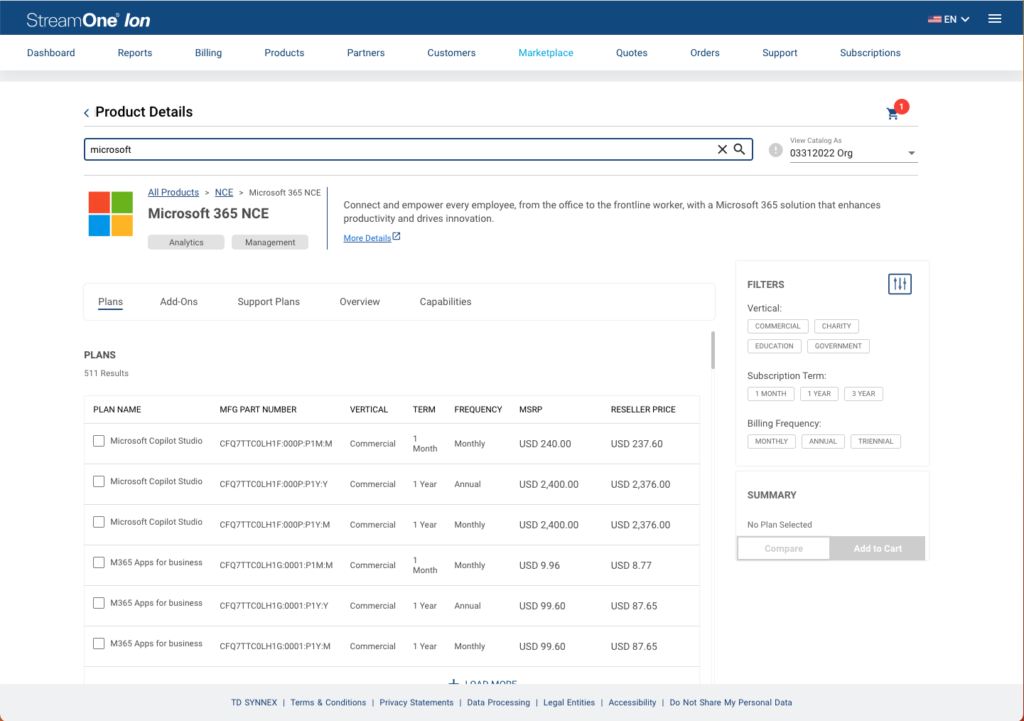Check M365 Apps for business P1Y:Y row
The width and height of the screenshot is (1024, 721).
(99, 603)
